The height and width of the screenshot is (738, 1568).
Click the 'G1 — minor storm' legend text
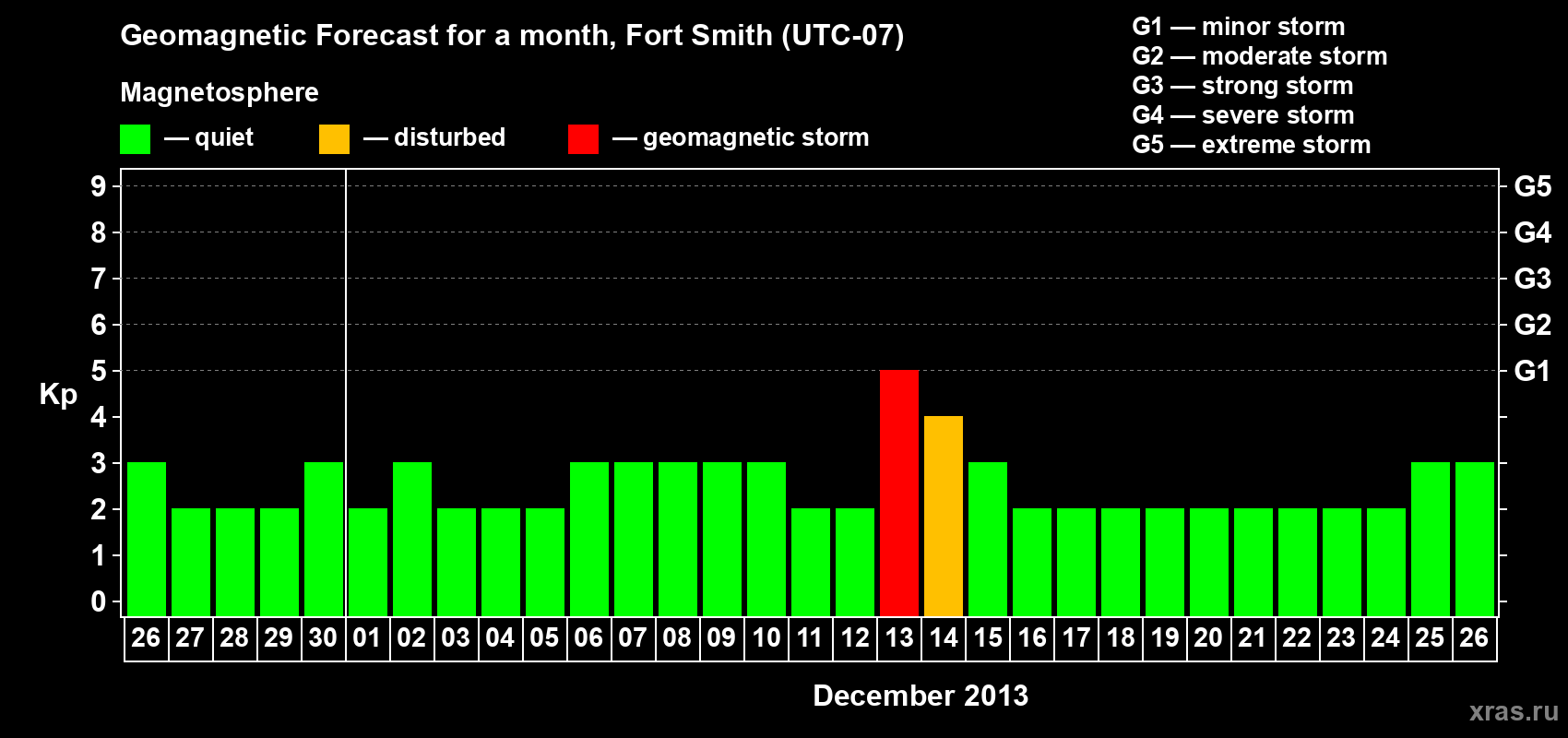1239,27
